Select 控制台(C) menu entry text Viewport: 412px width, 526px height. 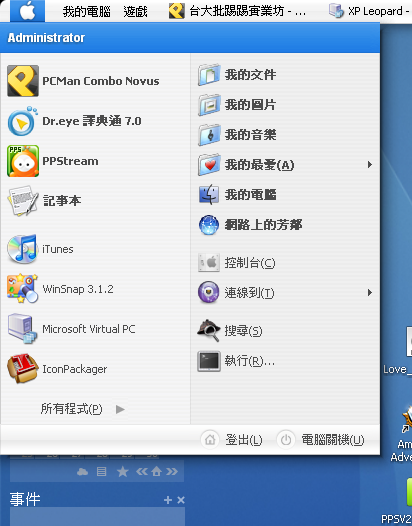point(250,263)
